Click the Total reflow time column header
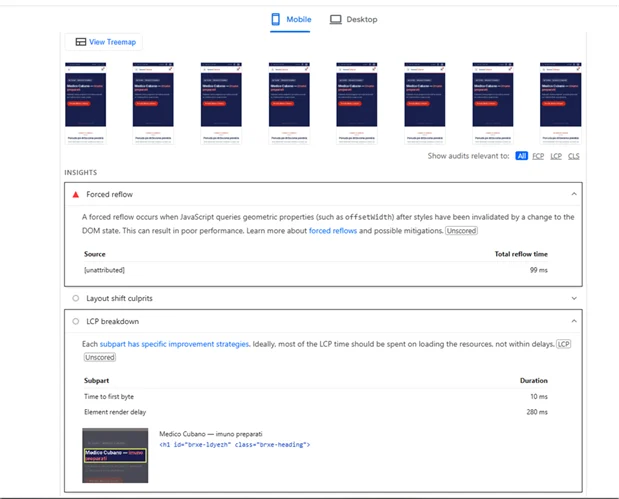619x499 pixels. [x=521, y=254]
